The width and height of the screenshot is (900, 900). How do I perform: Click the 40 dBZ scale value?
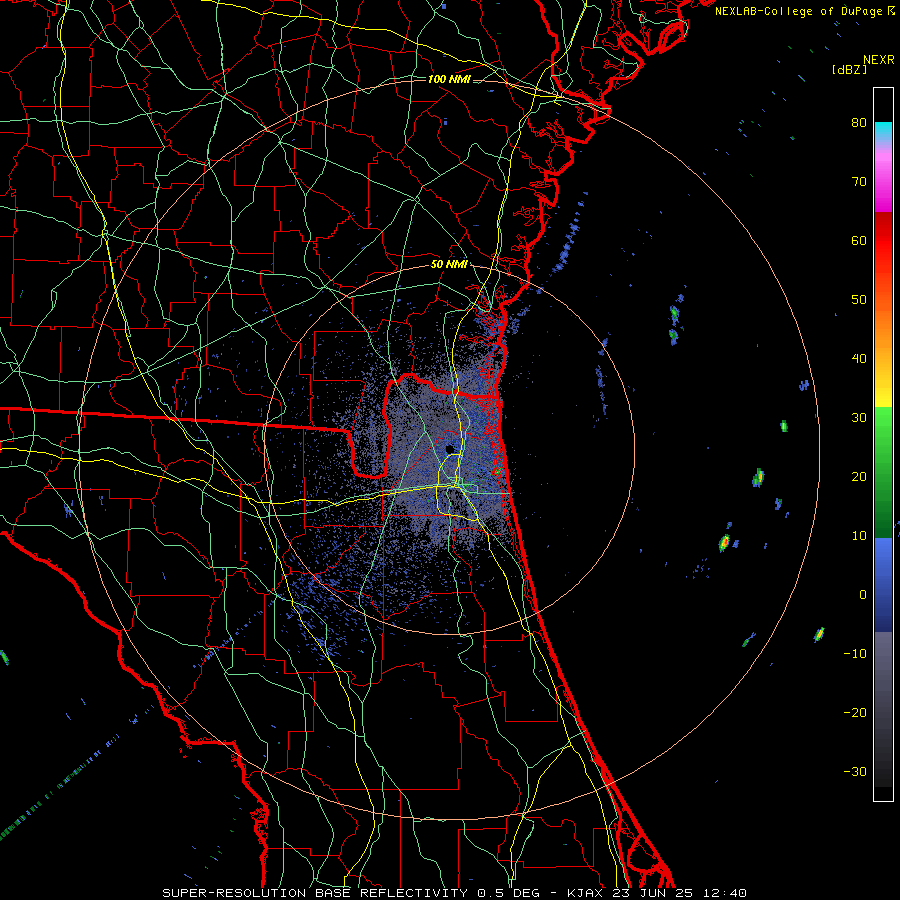tap(859, 359)
